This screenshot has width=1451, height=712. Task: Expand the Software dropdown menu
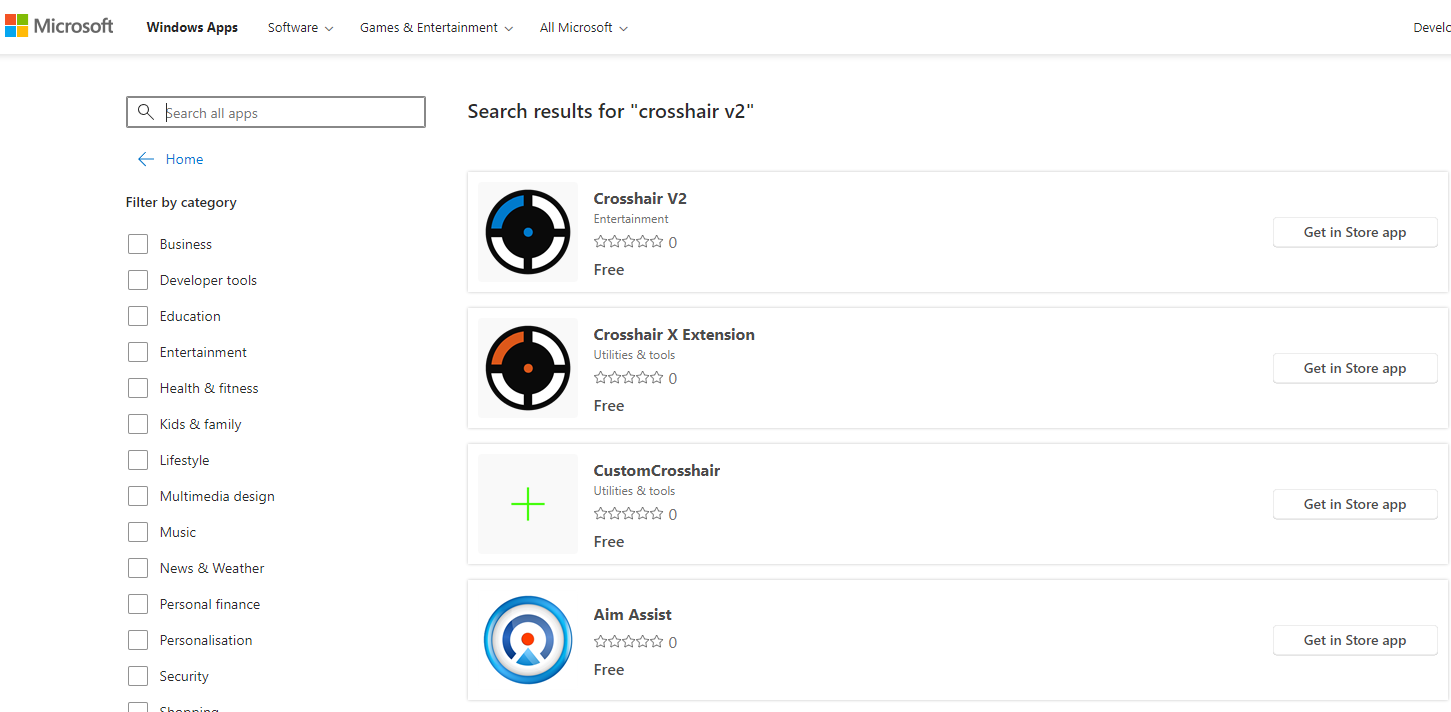coord(300,27)
